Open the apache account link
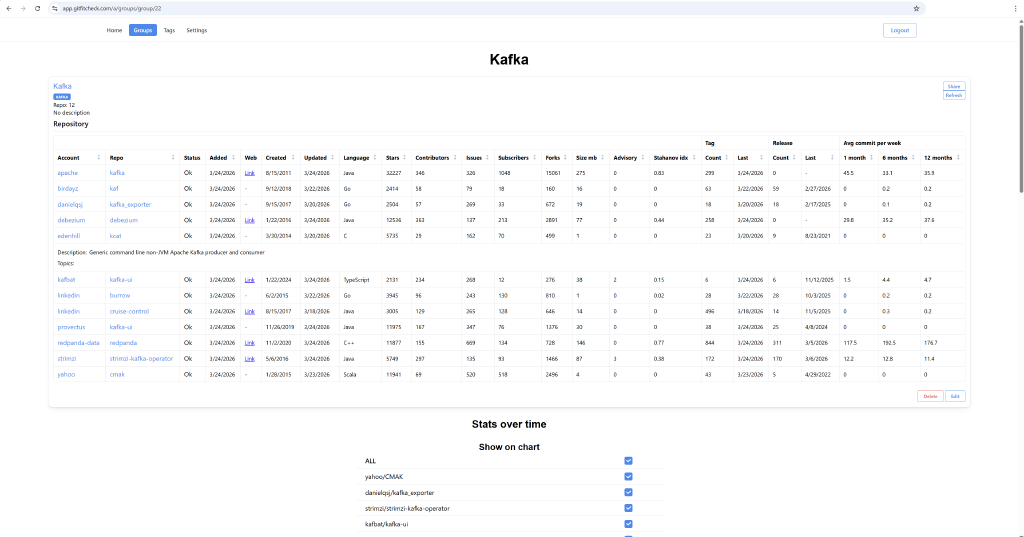This screenshot has width=1024, height=537. click(67, 173)
